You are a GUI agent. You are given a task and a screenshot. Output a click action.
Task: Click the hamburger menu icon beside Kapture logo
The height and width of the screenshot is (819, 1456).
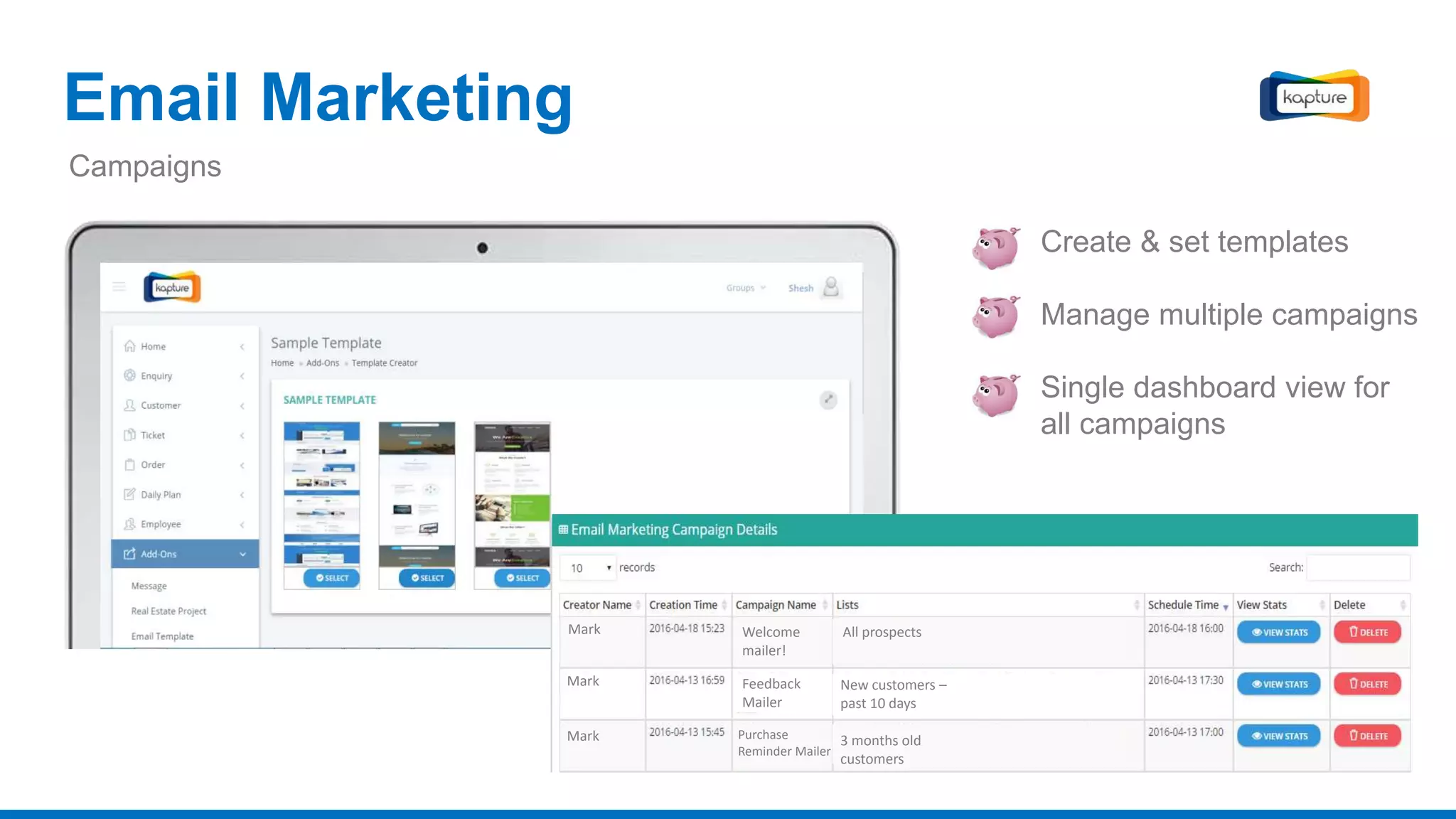click(119, 287)
